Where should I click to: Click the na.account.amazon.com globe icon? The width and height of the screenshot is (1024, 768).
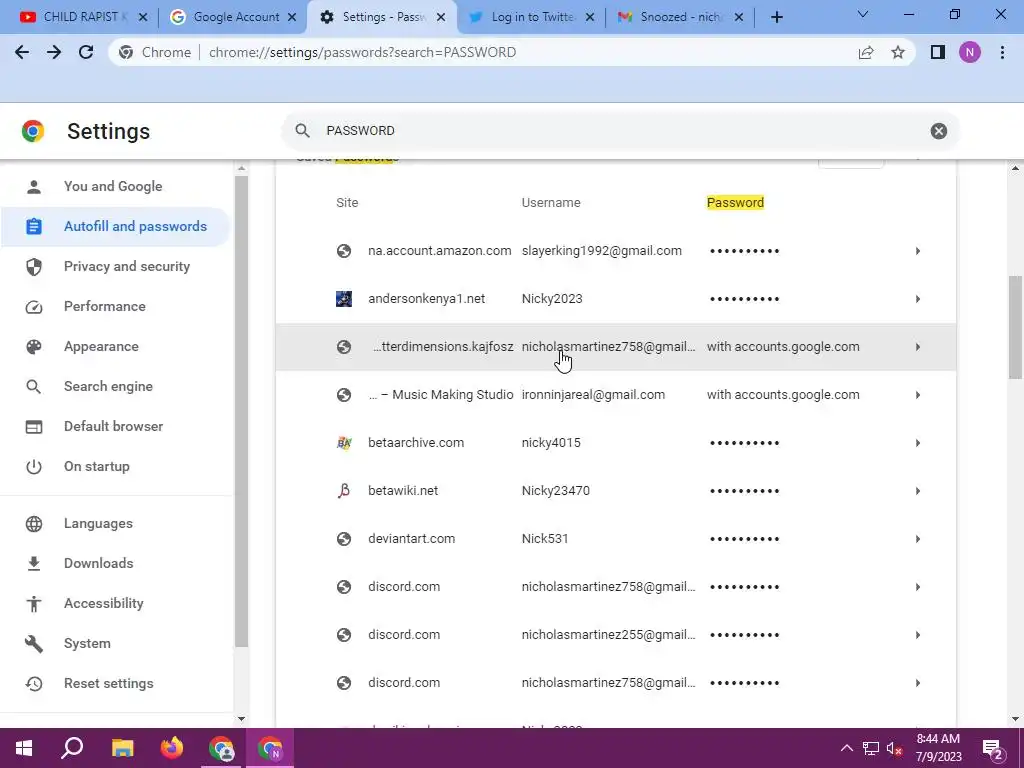[x=344, y=251]
